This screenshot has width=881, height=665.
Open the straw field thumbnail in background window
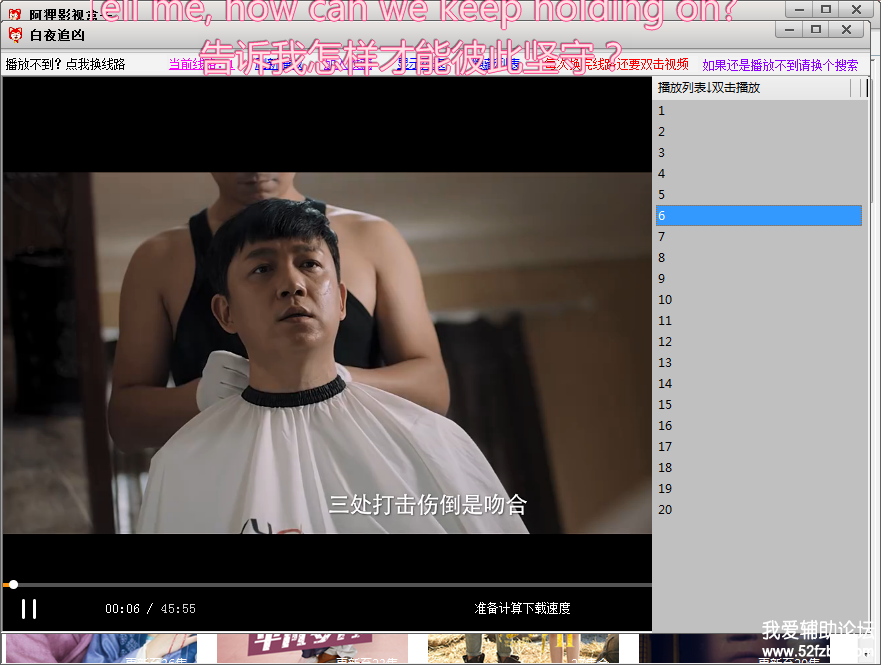pyautogui.click(x=523, y=648)
